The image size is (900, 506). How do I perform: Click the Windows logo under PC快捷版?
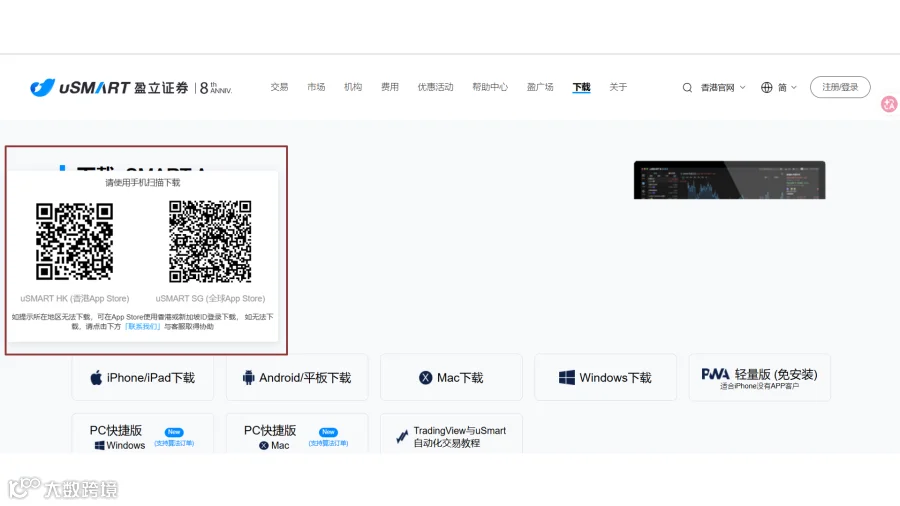(x=99, y=446)
